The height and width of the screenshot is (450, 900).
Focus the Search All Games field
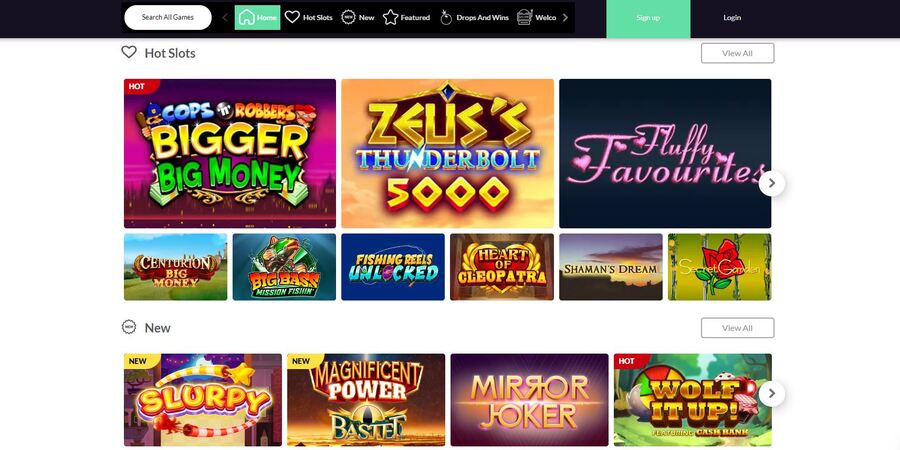coord(168,17)
